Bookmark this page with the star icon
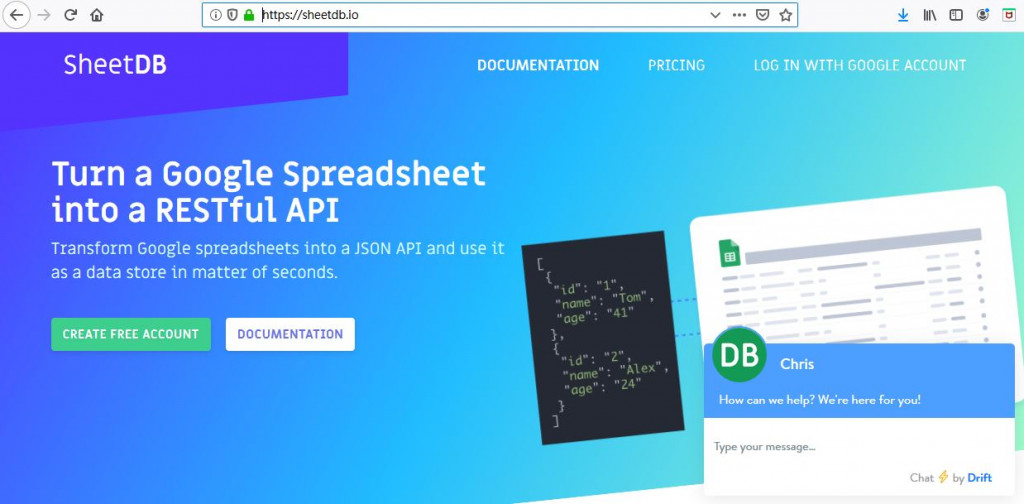The height and width of the screenshot is (504, 1024). click(786, 15)
